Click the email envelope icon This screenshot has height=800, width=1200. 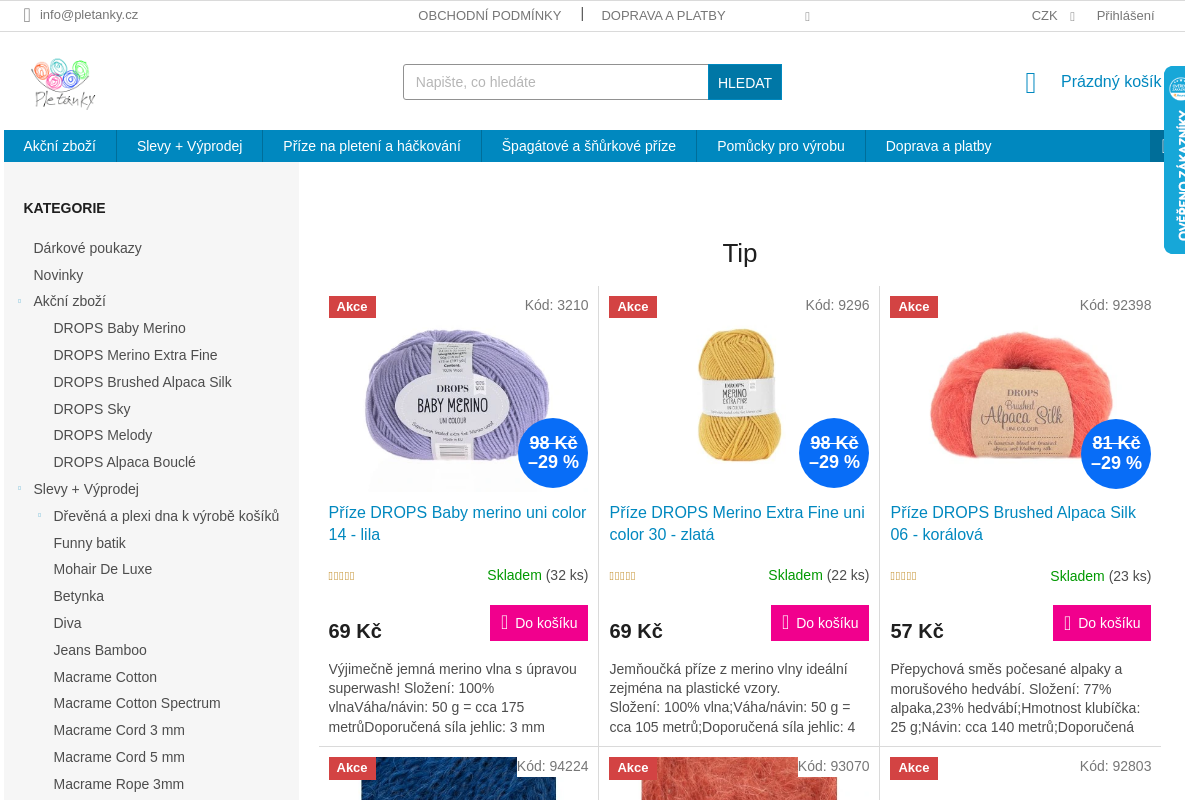click(27, 15)
